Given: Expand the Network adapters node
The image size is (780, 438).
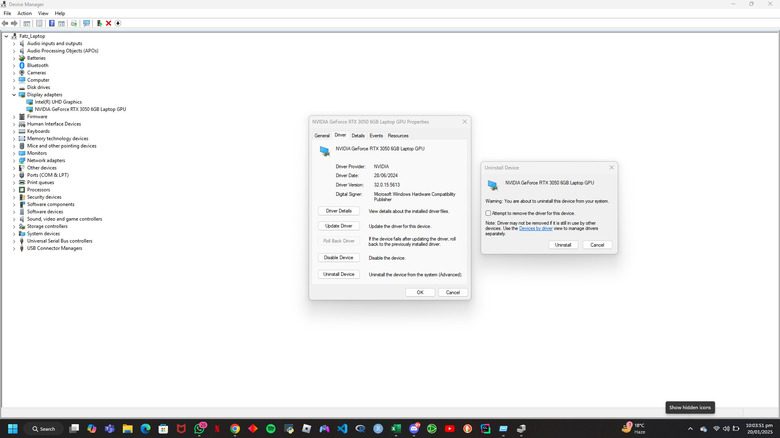Looking at the screenshot, I should click(x=14, y=160).
